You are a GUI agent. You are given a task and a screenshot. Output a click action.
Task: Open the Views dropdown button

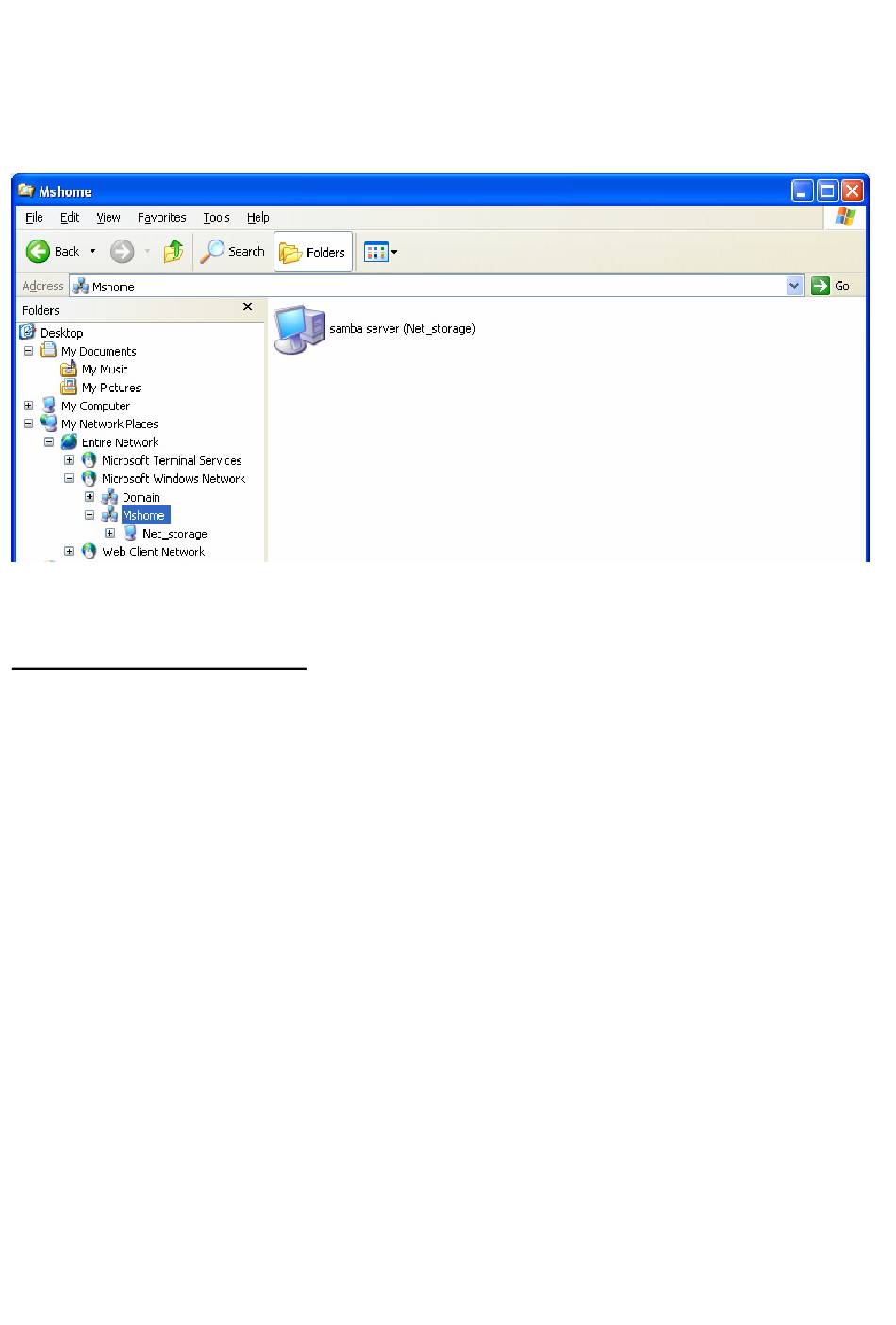(381, 252)
